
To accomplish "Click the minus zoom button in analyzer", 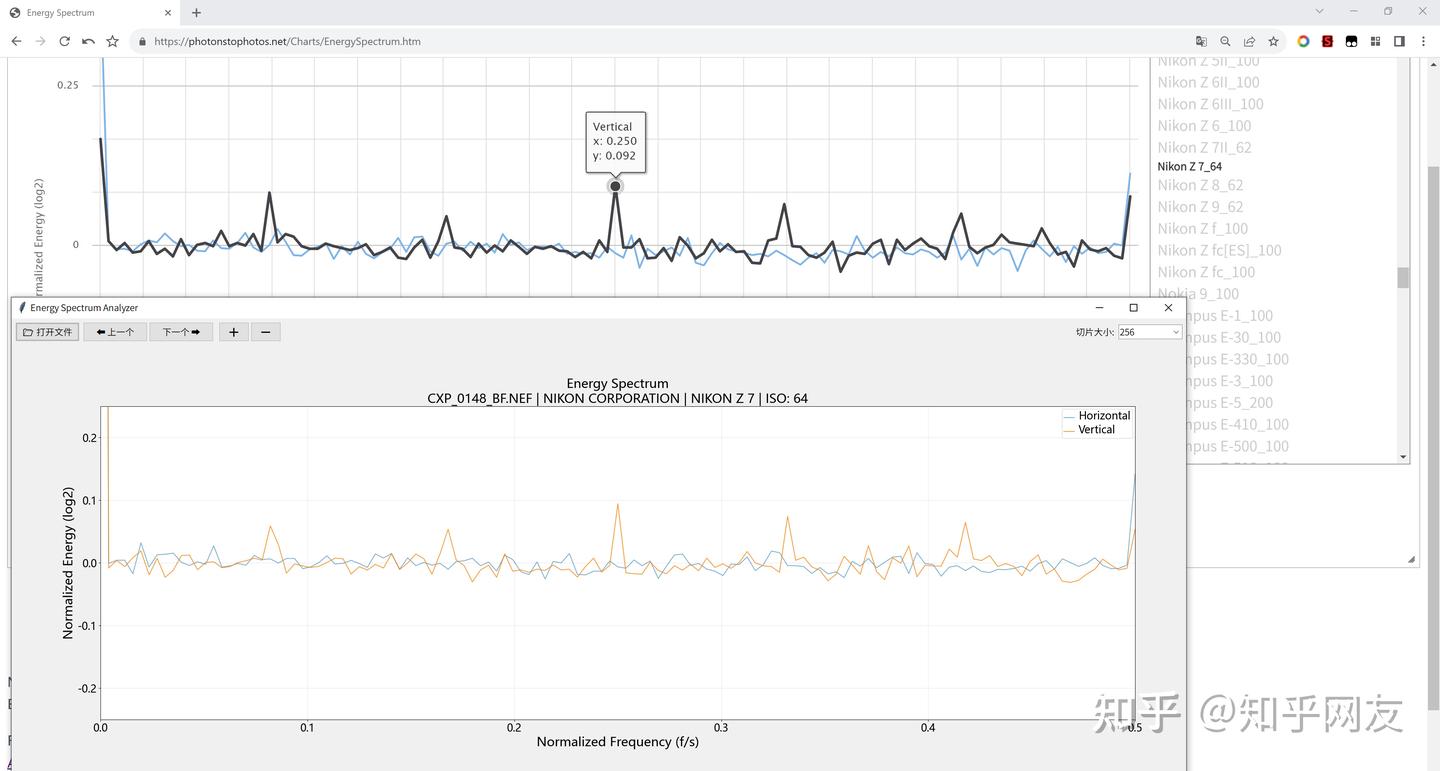I will [265, 332].
